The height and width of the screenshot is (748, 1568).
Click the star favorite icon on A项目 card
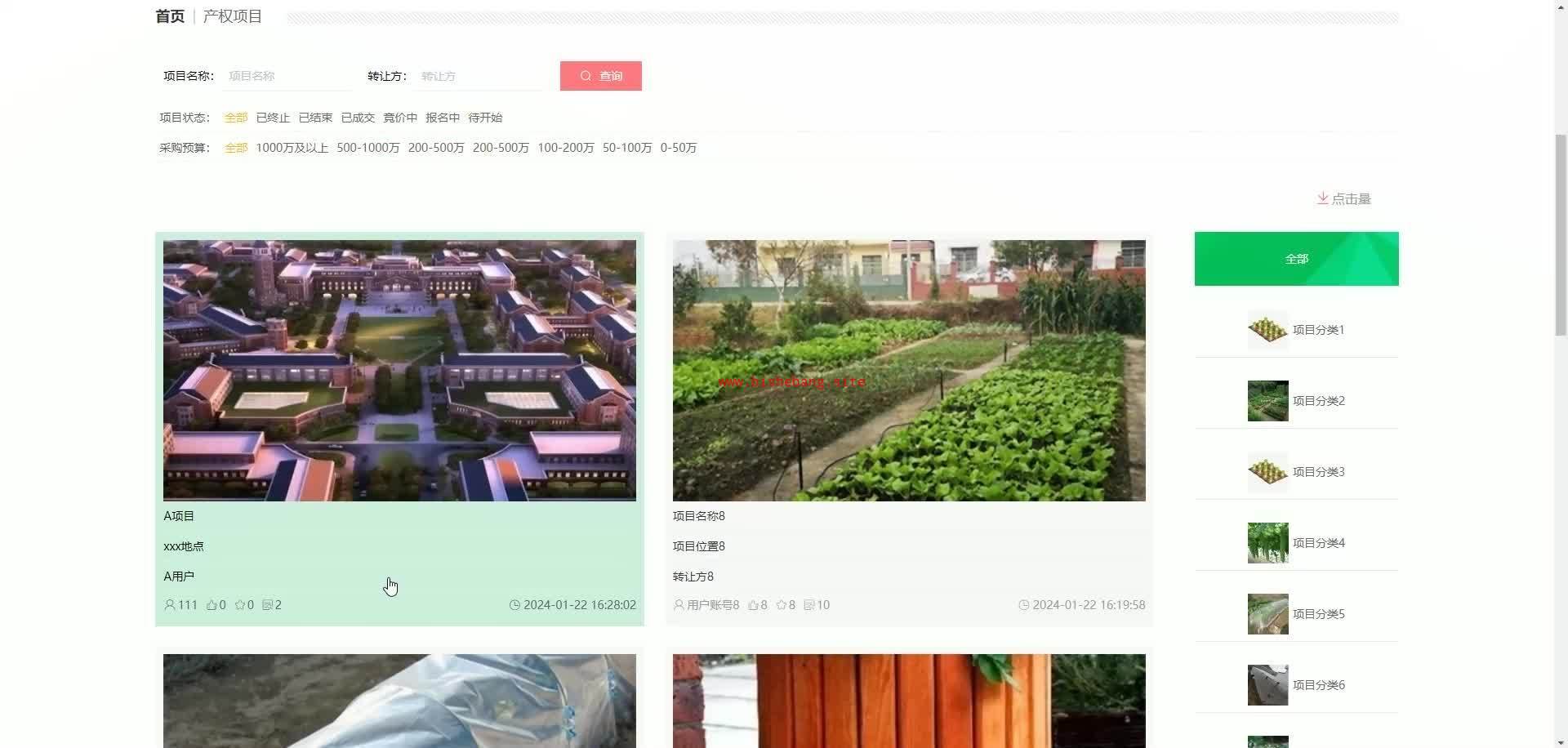[240, 605]
